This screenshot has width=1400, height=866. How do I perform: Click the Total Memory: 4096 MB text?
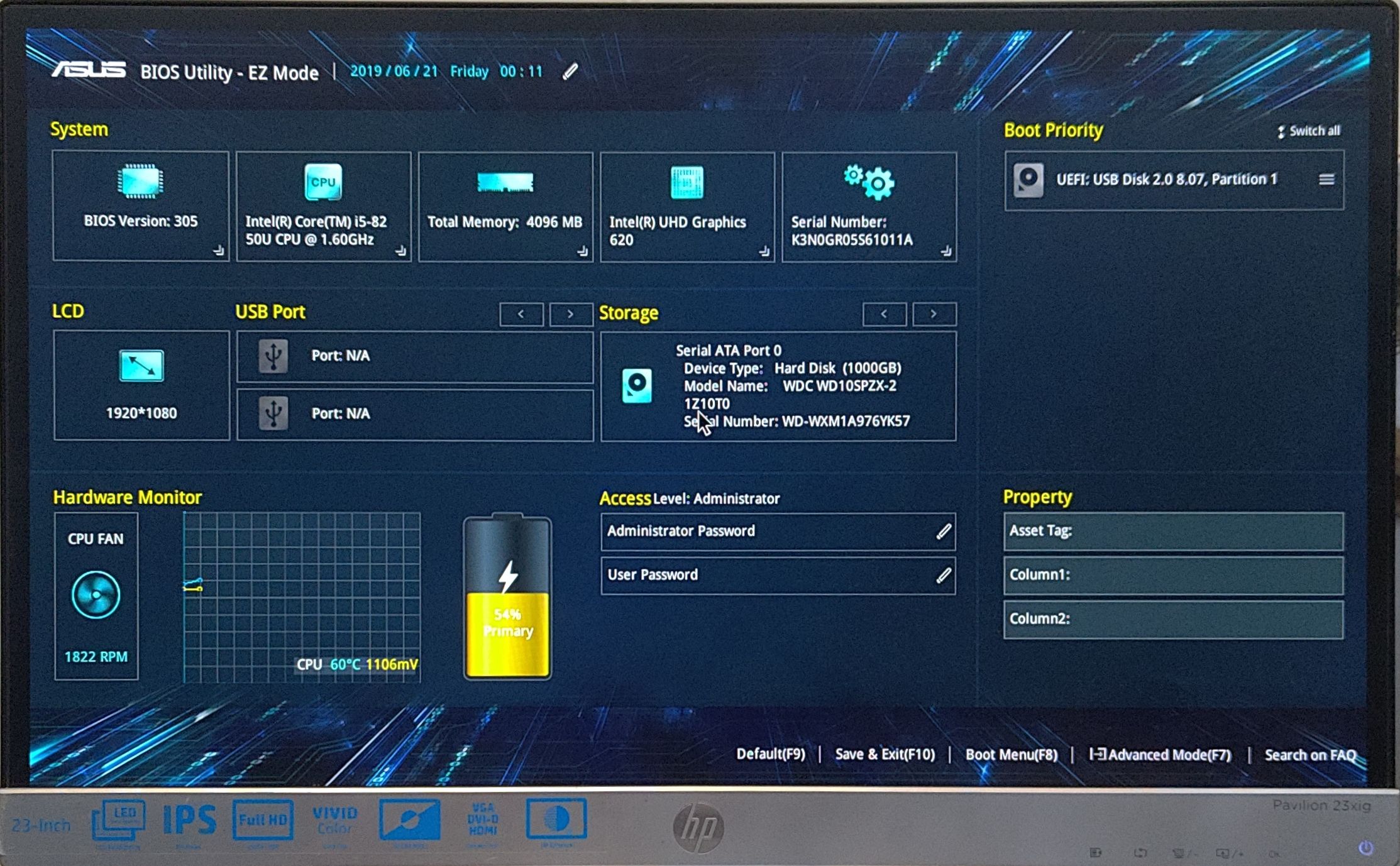pos(505,222)
